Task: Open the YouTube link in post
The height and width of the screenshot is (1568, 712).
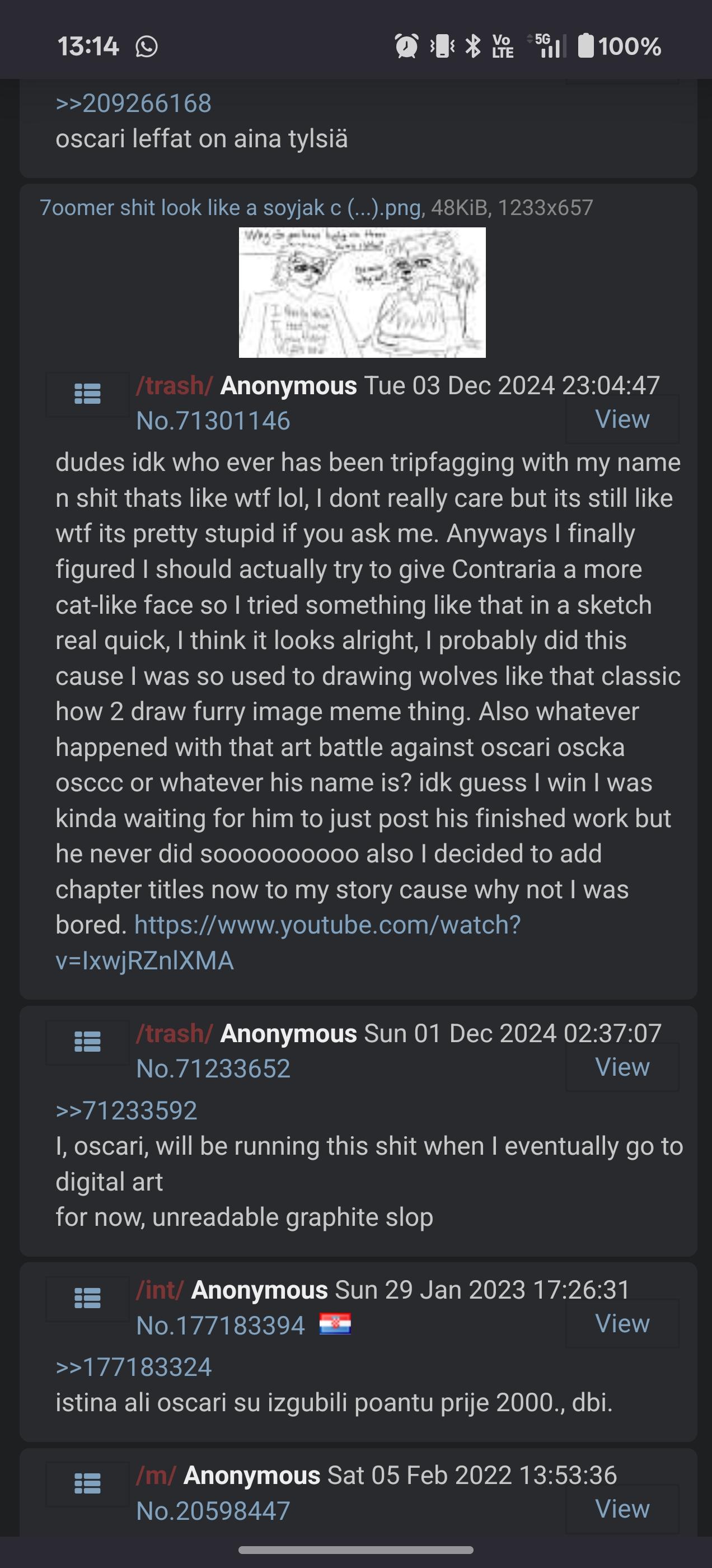Action: click(x=288, y=942)
